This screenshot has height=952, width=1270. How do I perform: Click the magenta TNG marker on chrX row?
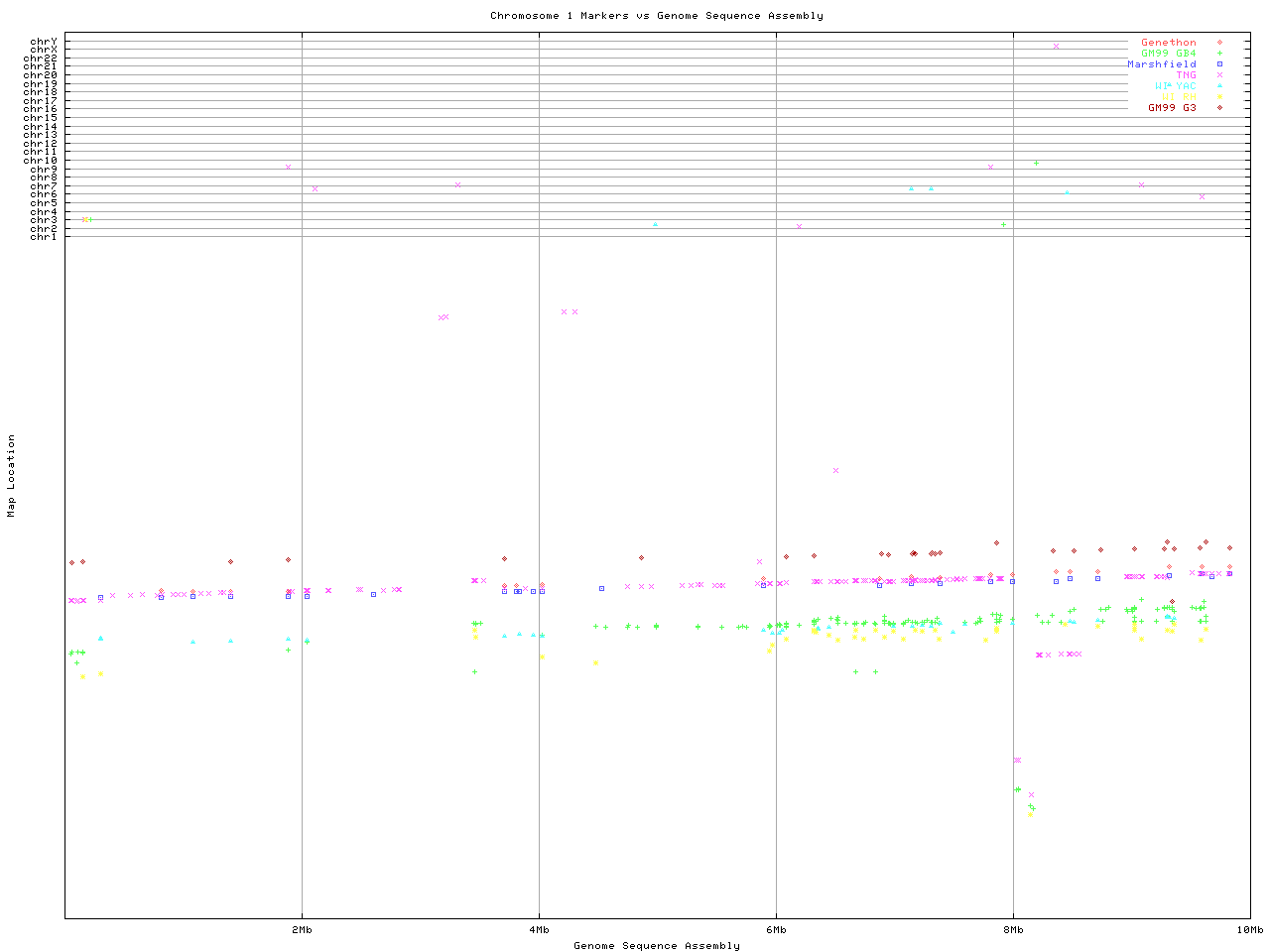click(1056, 47)
